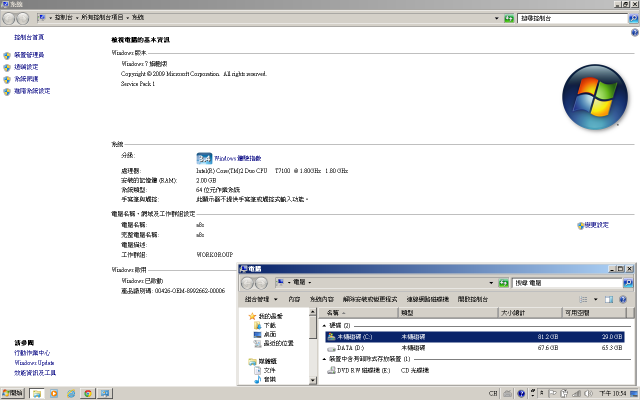Open the Windows Update link
This screenshot has width=640, height=400.
[34, 363]
